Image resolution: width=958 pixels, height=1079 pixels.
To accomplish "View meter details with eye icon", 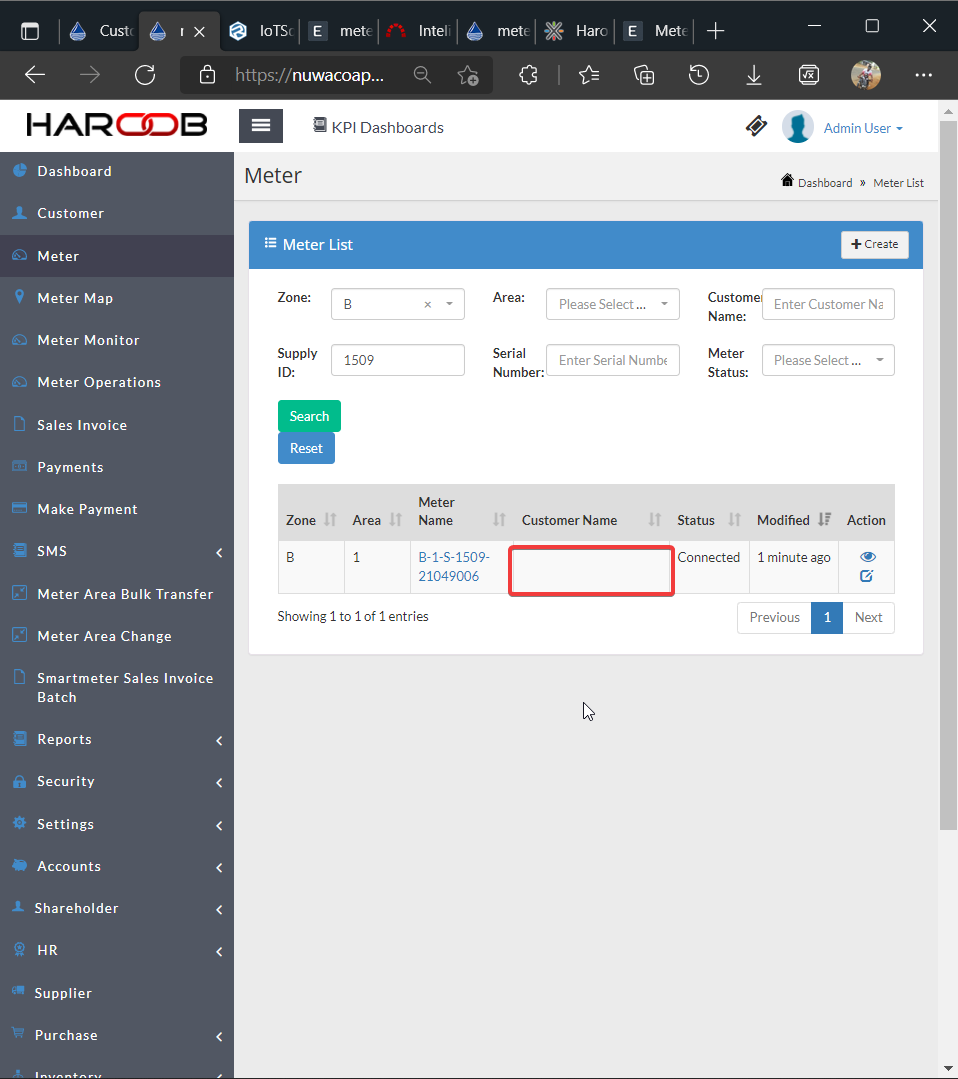I will pyautogui.click(x=867, y=557).
